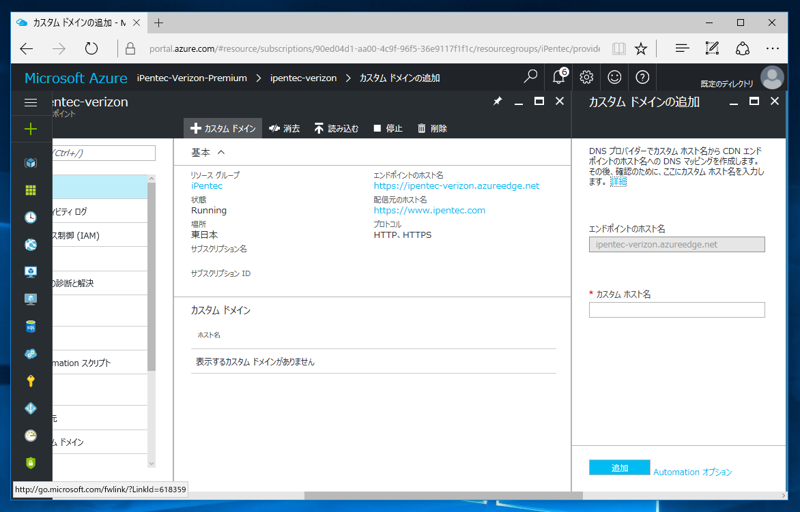Screen dimensions: 800x512
Task: Click the 追加 add button
Action: coord(619,468)
